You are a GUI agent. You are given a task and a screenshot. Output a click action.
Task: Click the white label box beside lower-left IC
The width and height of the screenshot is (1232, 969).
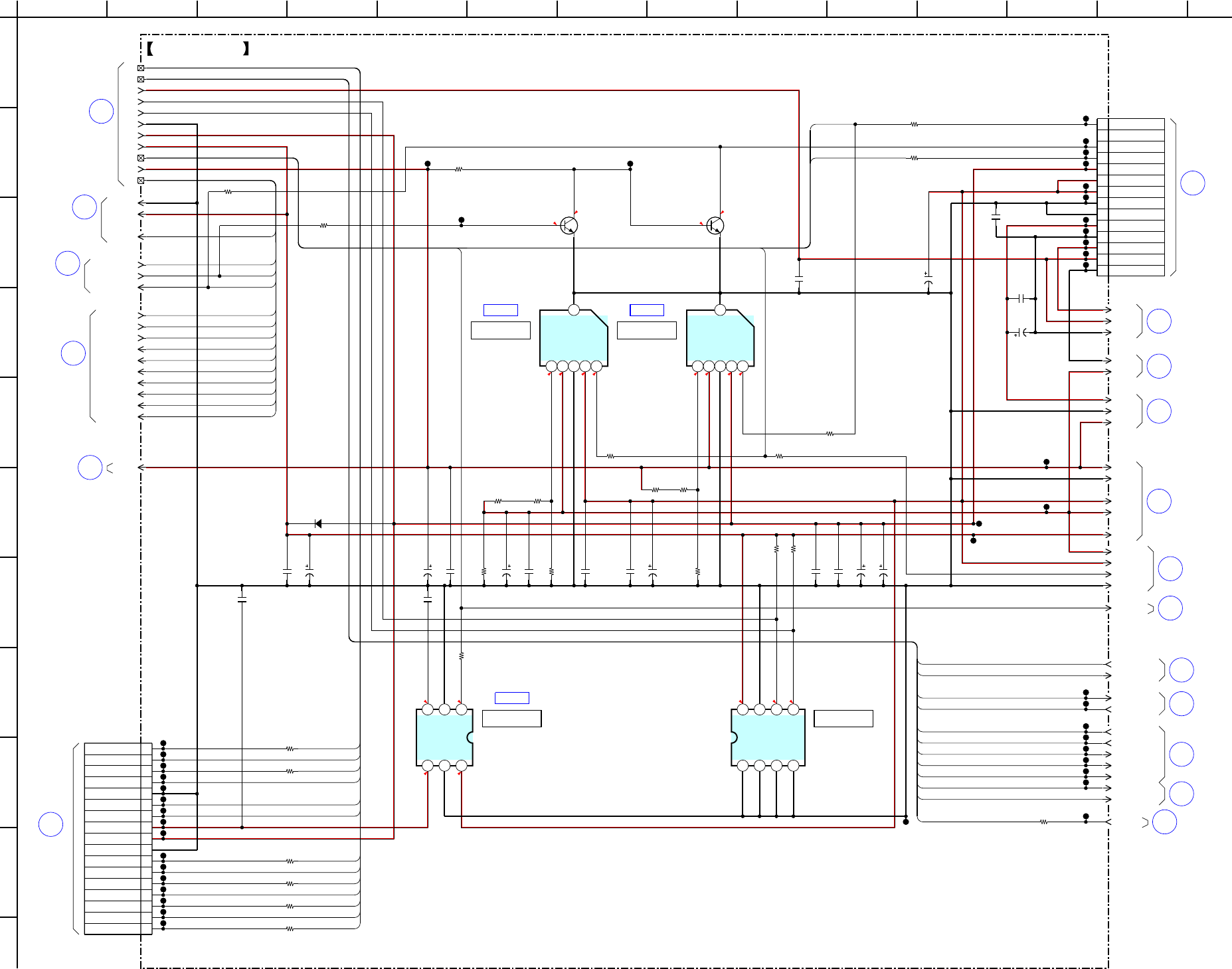(x=512, y=719)
